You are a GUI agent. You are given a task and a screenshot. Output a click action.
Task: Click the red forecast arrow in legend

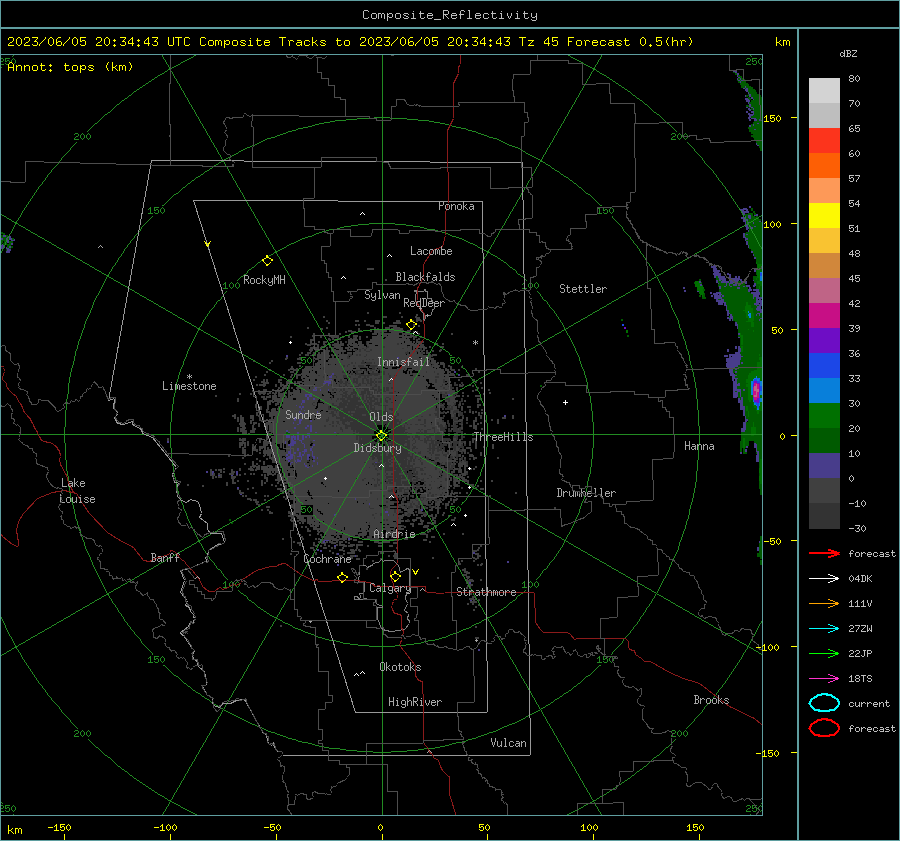click(824, 553)
